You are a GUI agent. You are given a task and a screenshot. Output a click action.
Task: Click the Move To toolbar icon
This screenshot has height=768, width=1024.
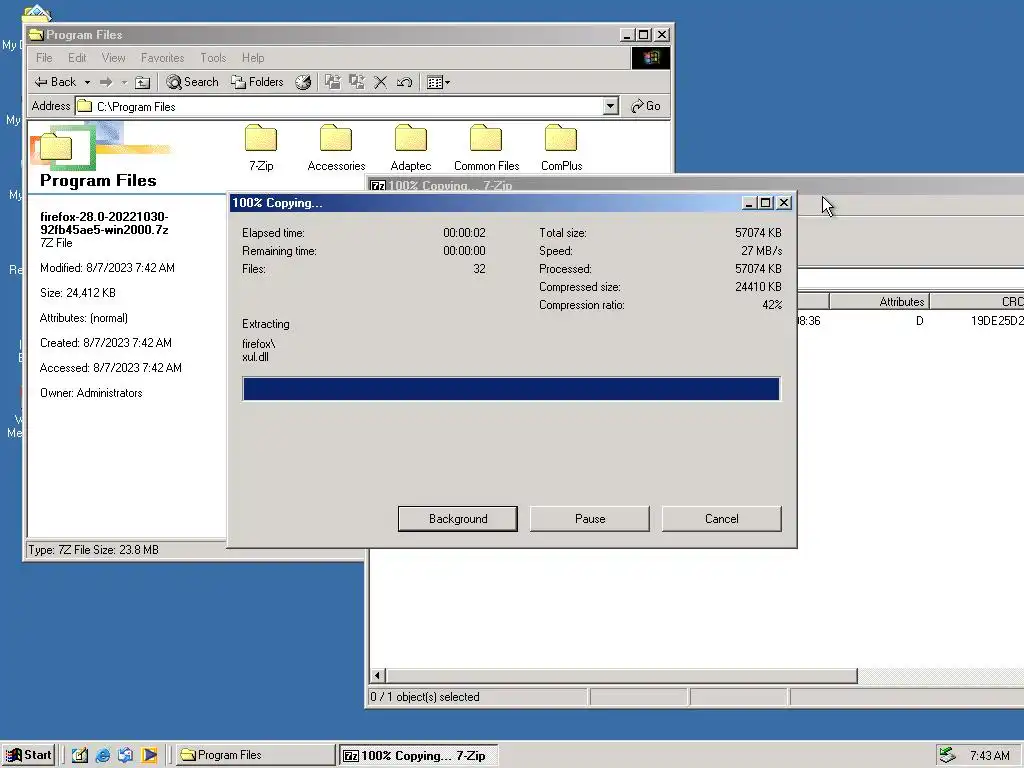[333, 82]
